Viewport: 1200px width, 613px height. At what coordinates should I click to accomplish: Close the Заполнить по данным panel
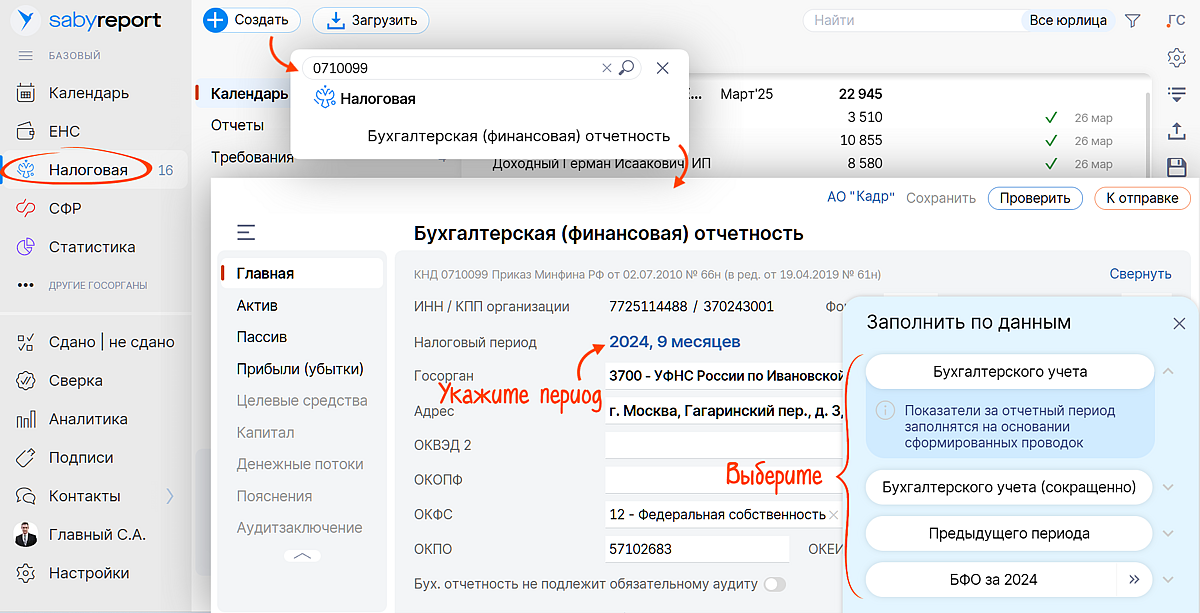click(x=1179, y=323)
